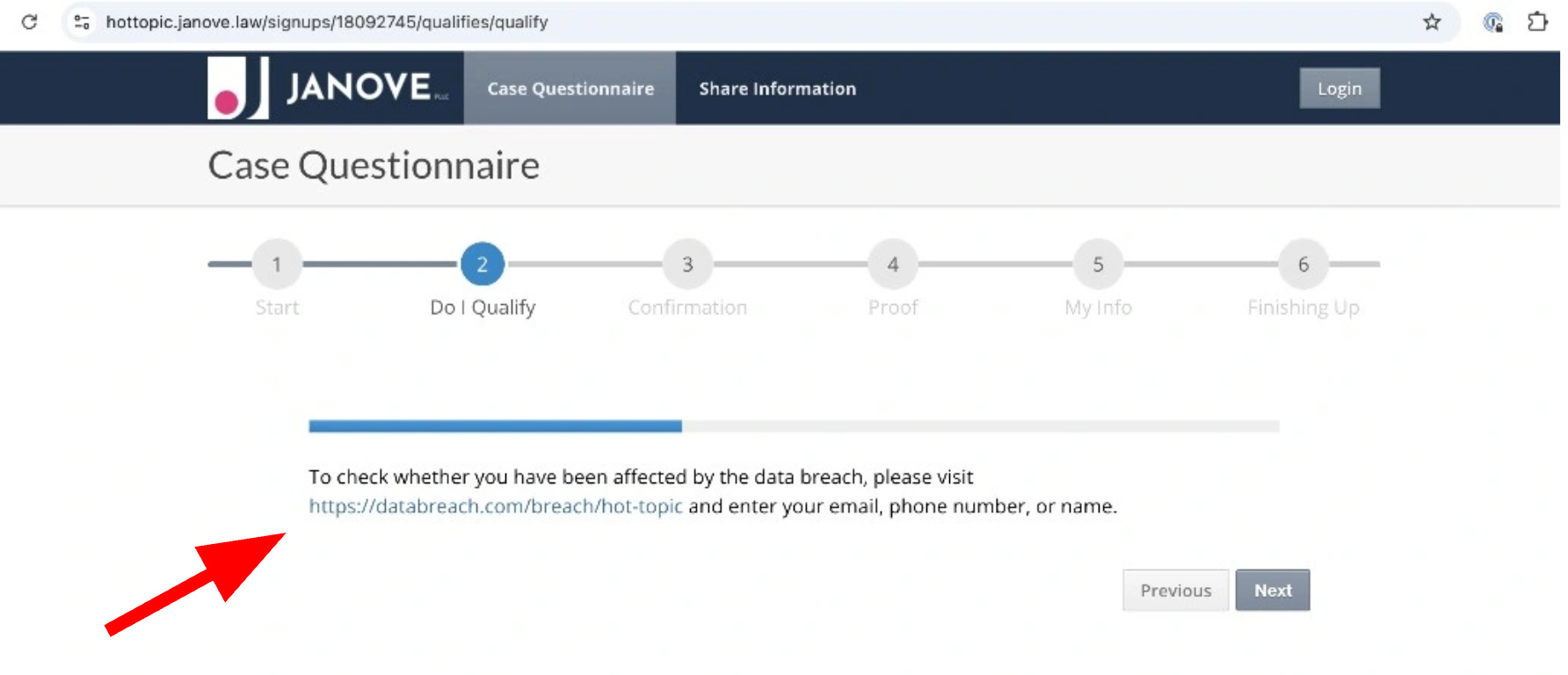Go to step 1 Start circle
1568x675 pixels.
point(277,264)
